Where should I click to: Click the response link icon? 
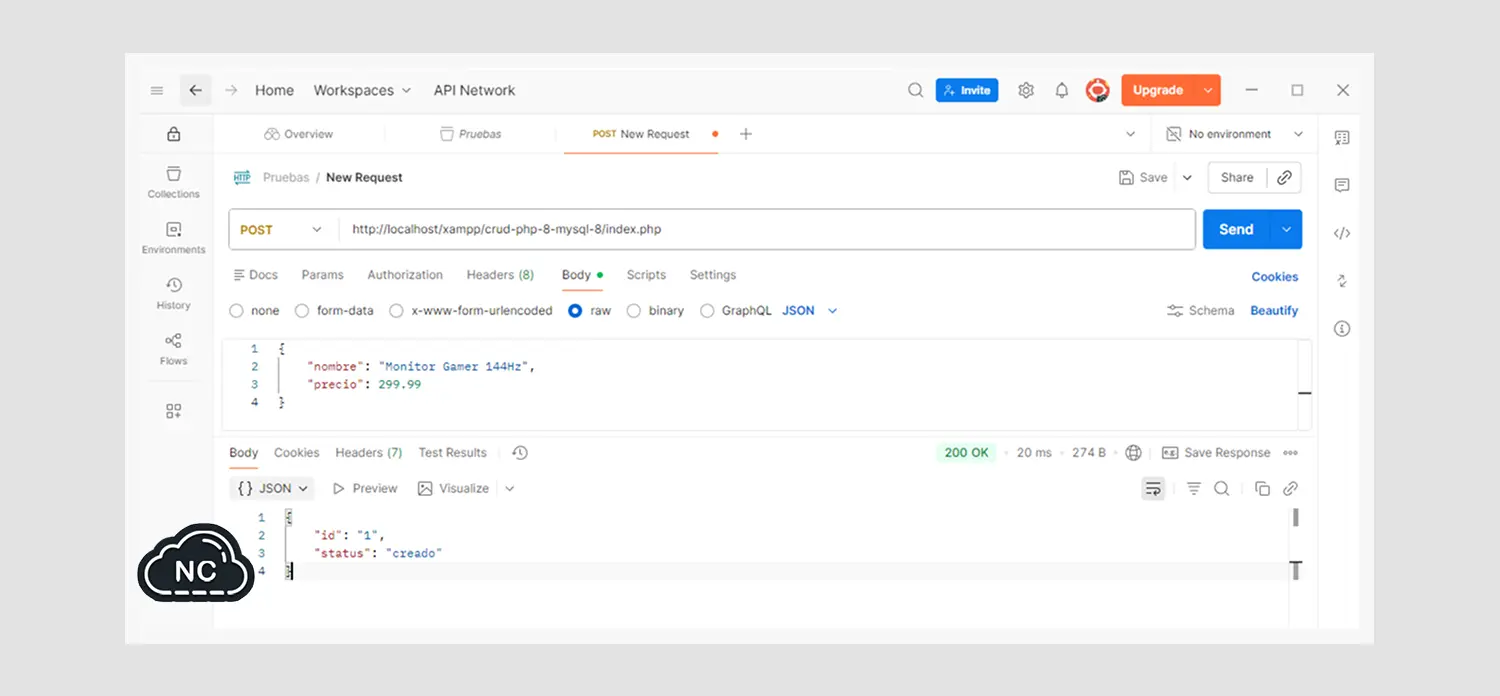tap(1291, 488)
